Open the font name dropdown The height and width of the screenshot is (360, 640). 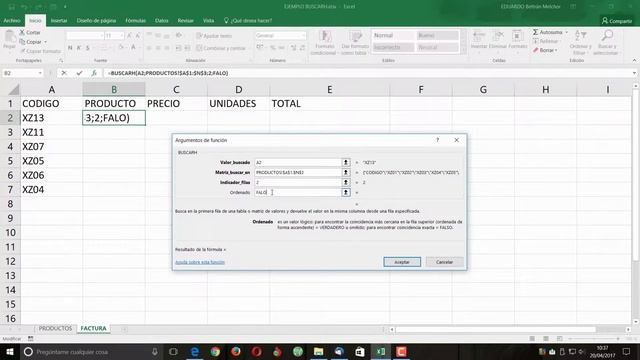102,36
